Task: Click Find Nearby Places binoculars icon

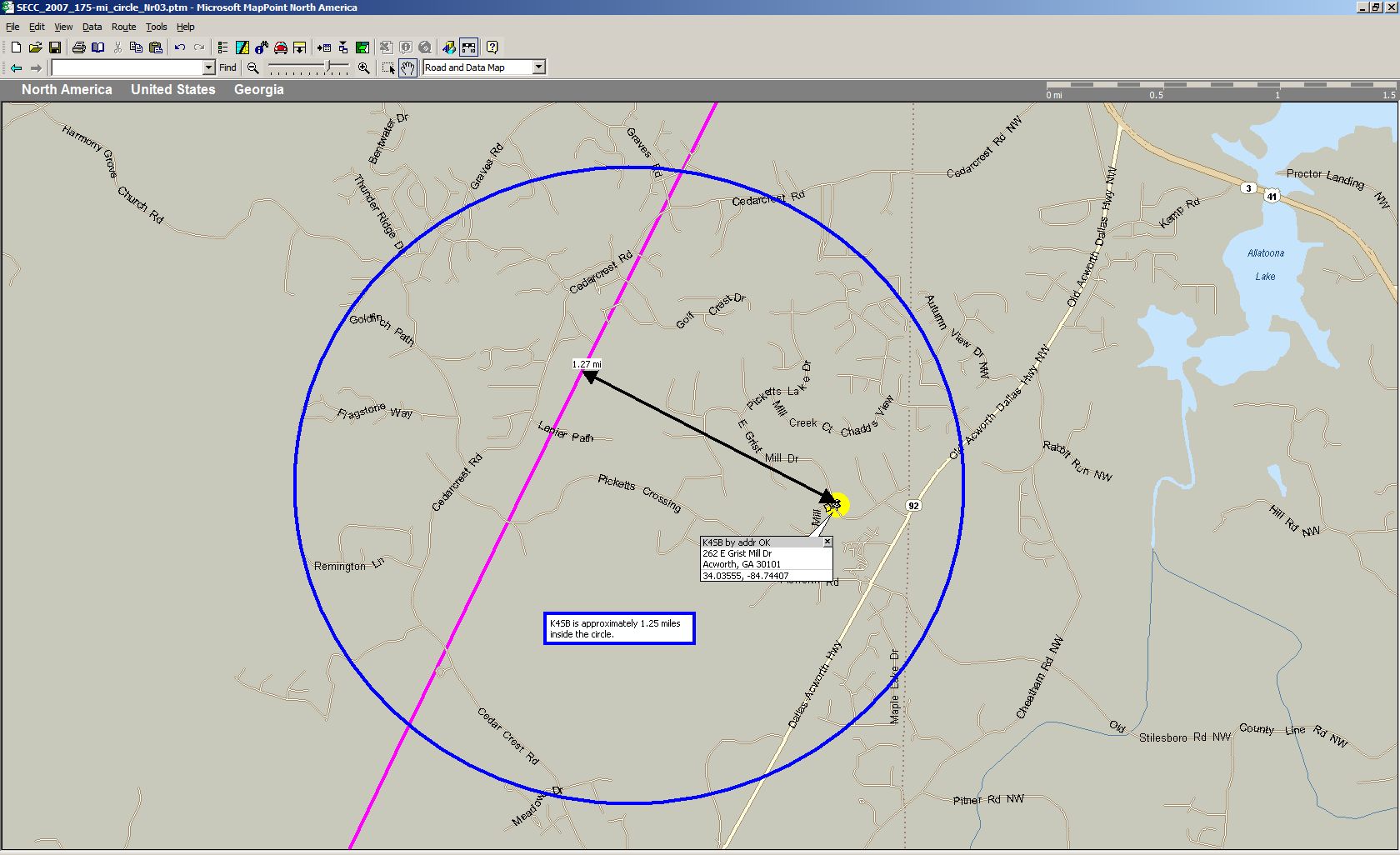Action: click(261, 47)
